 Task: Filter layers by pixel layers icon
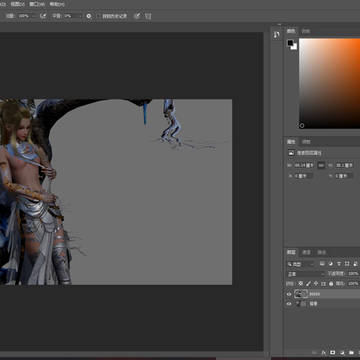coord(322,264)
